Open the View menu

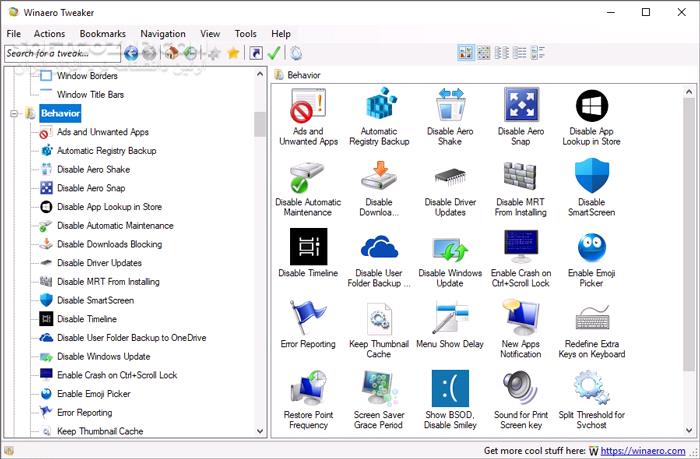click(210, 33)
